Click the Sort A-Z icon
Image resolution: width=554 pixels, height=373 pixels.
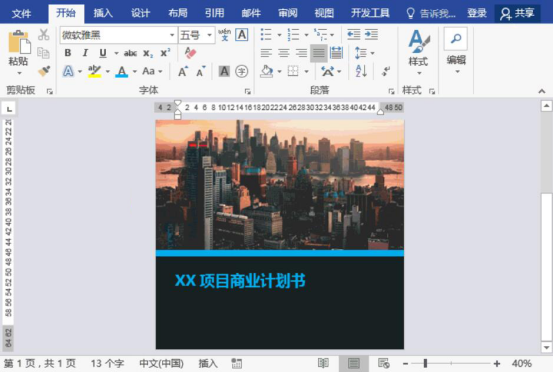pyautogui.click(x=361, y=71)
